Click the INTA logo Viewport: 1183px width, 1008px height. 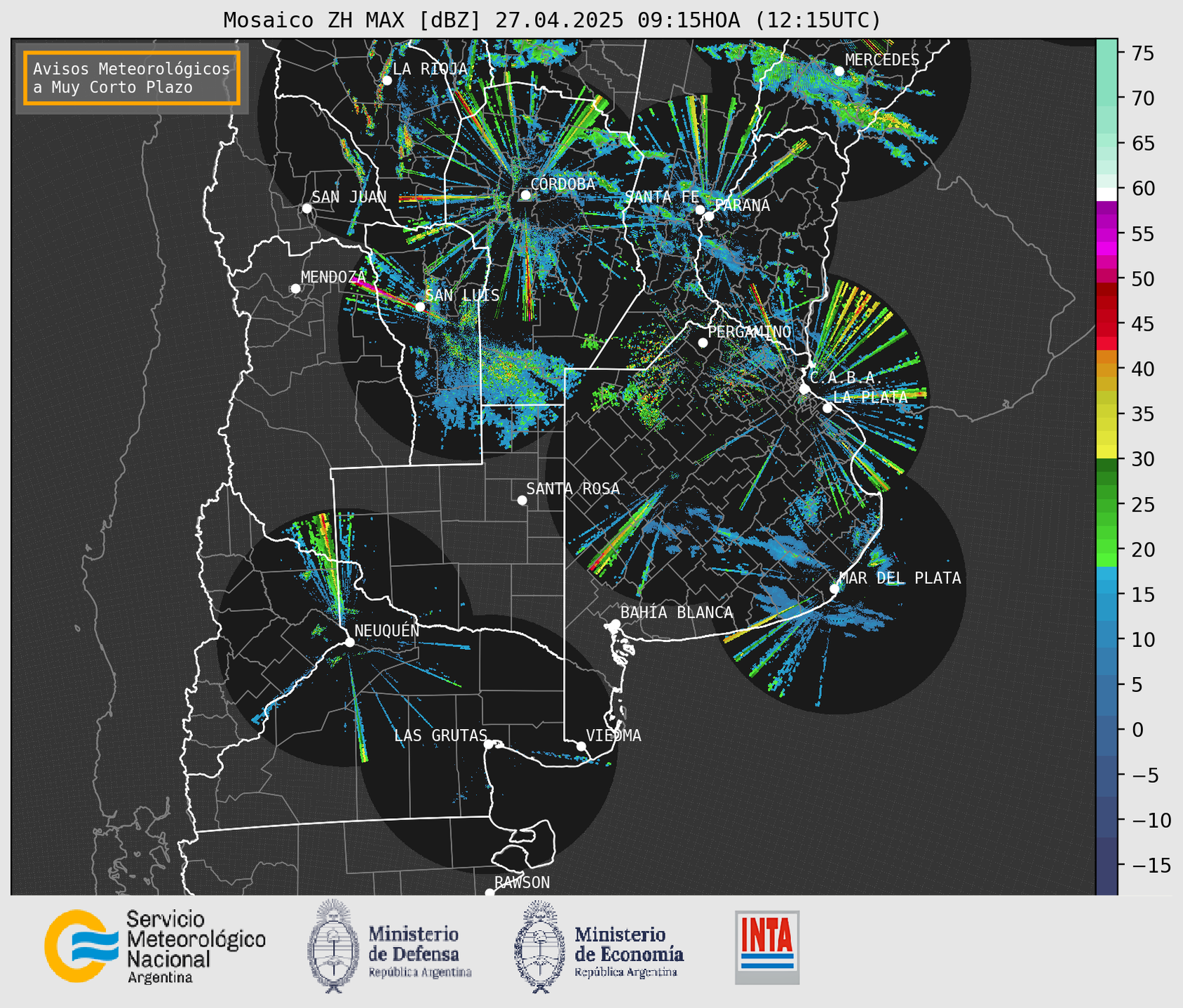(767, 947)
